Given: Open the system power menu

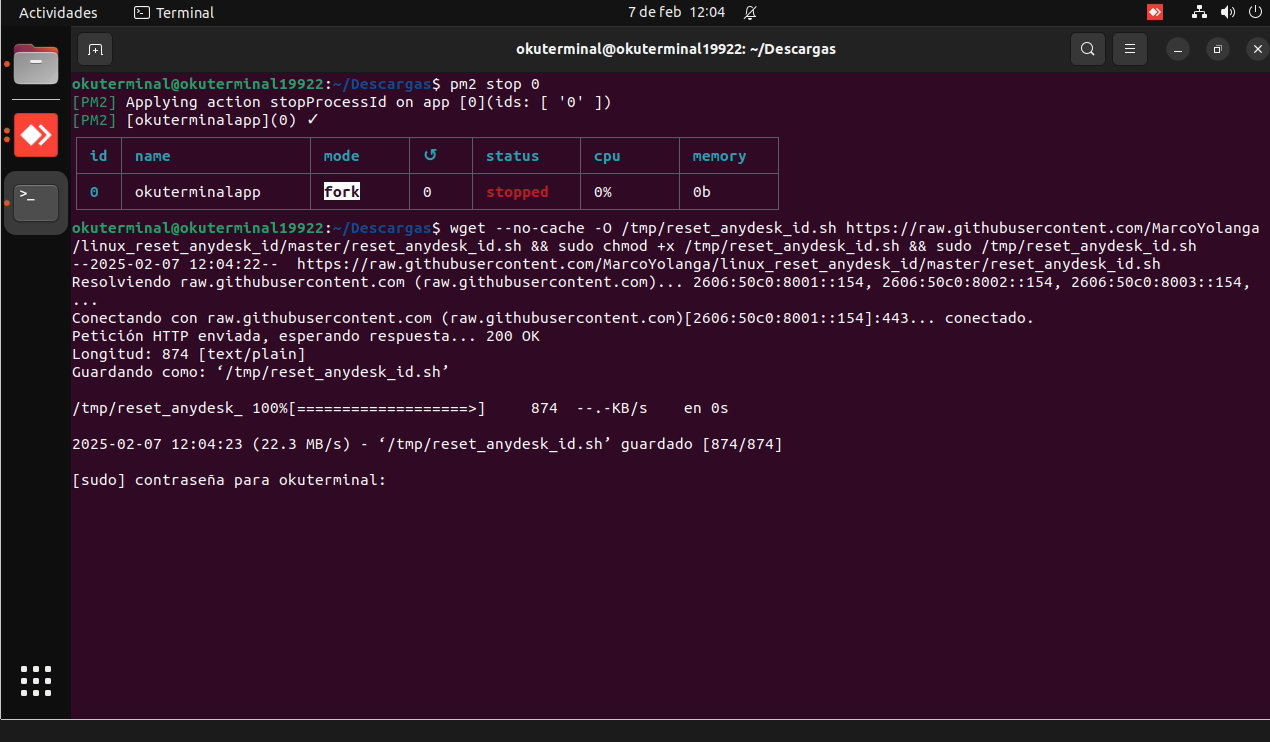Looking at the screenshot, I should tap(1254, 13).
